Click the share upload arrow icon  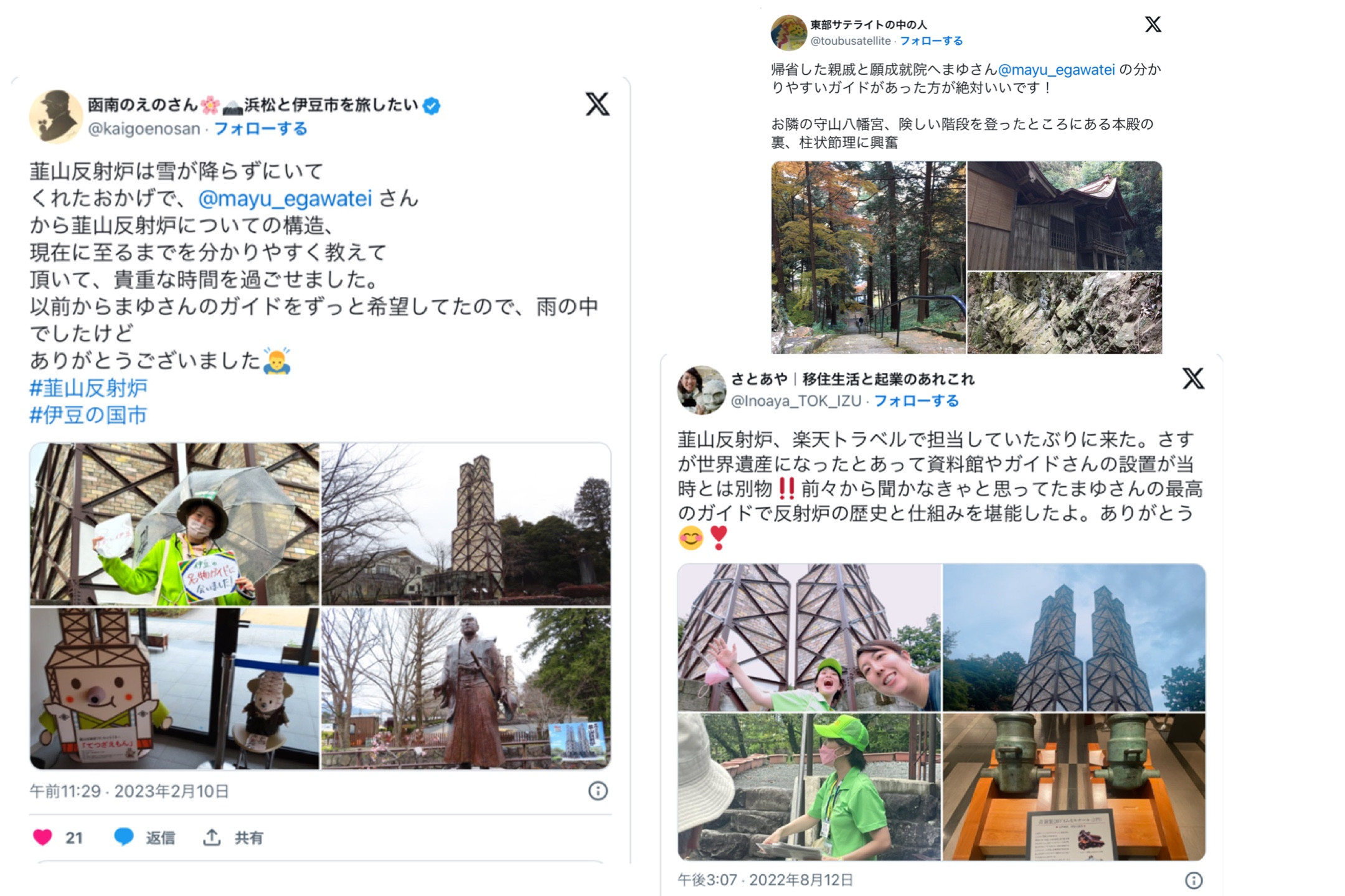coord(212,837)
